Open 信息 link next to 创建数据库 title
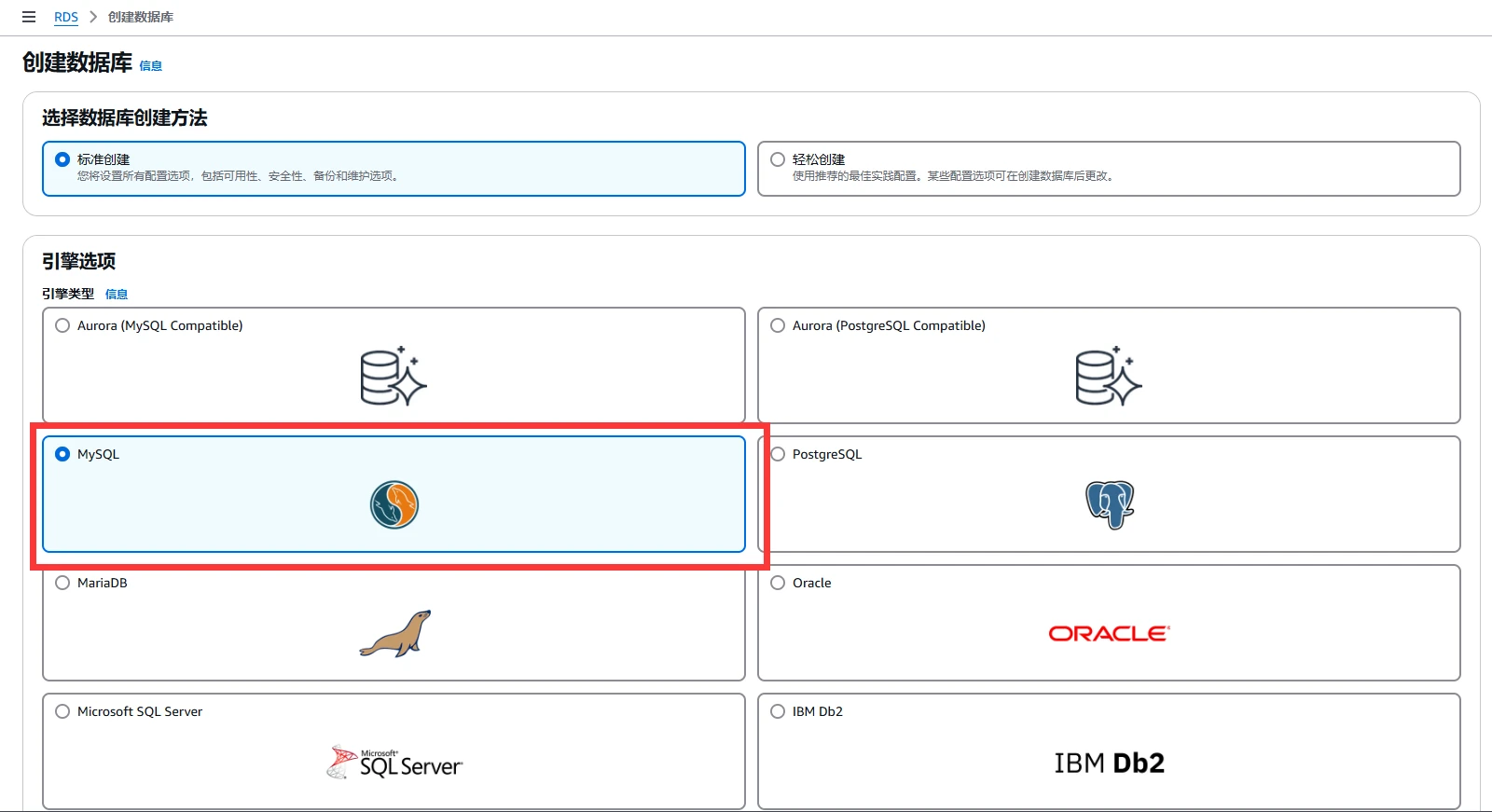The image size is (1492, 812). click(150, 65)
